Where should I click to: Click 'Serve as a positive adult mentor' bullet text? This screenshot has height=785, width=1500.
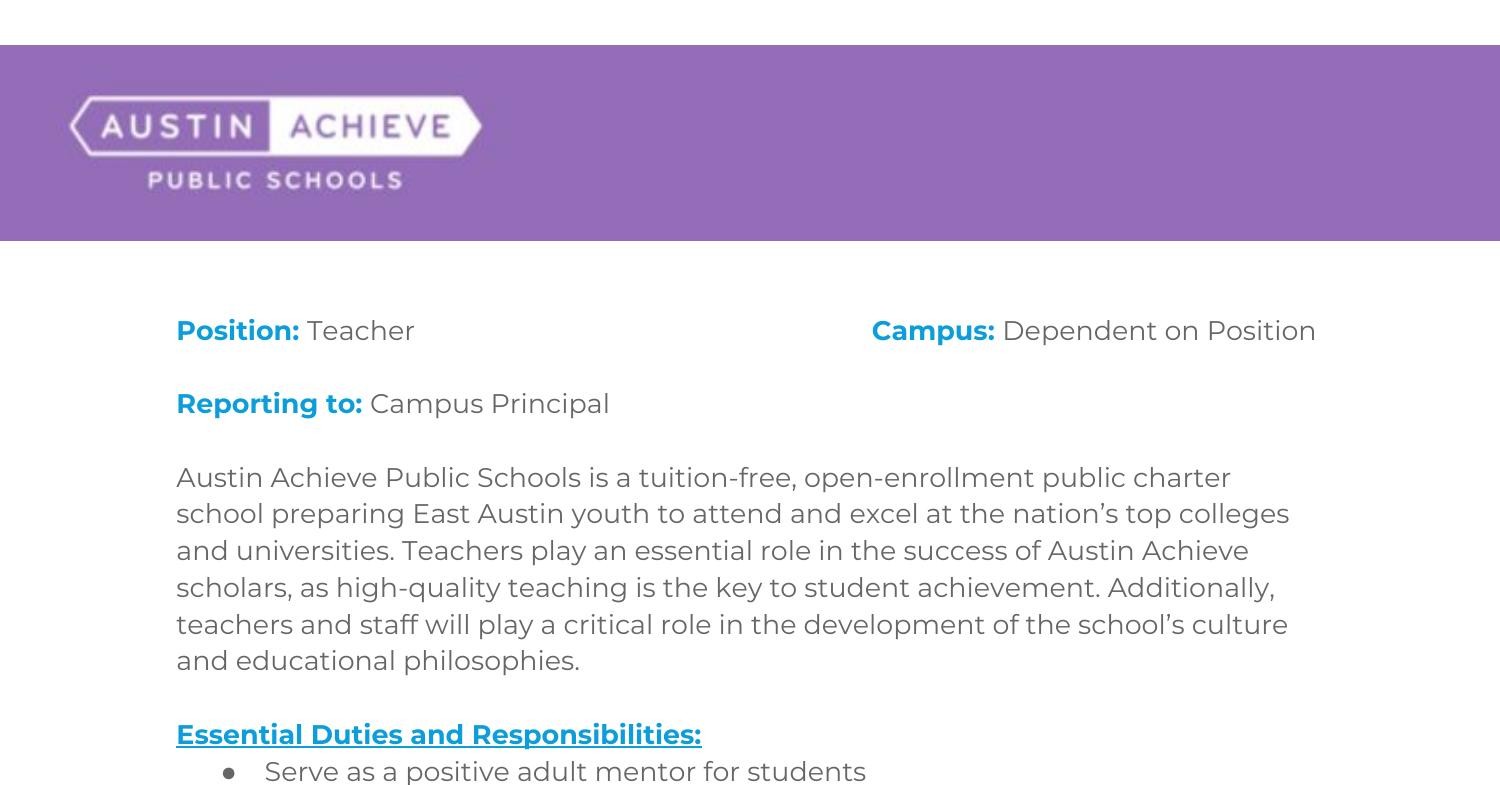(x=565, y=772)
